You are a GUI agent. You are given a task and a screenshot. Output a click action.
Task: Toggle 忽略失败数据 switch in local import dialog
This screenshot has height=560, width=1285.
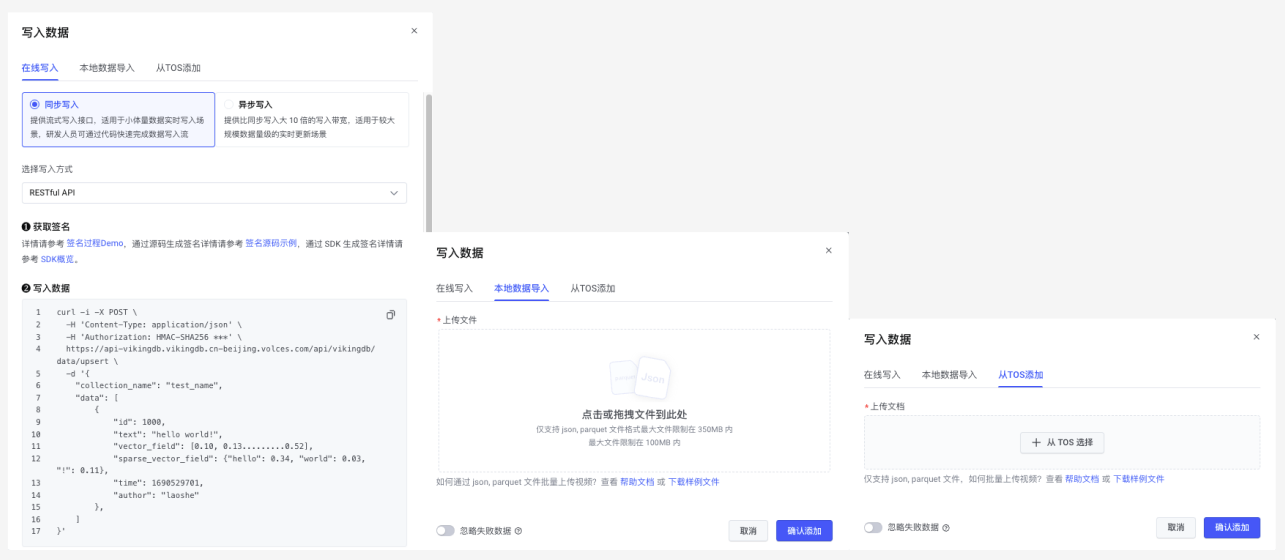[445, 531]
